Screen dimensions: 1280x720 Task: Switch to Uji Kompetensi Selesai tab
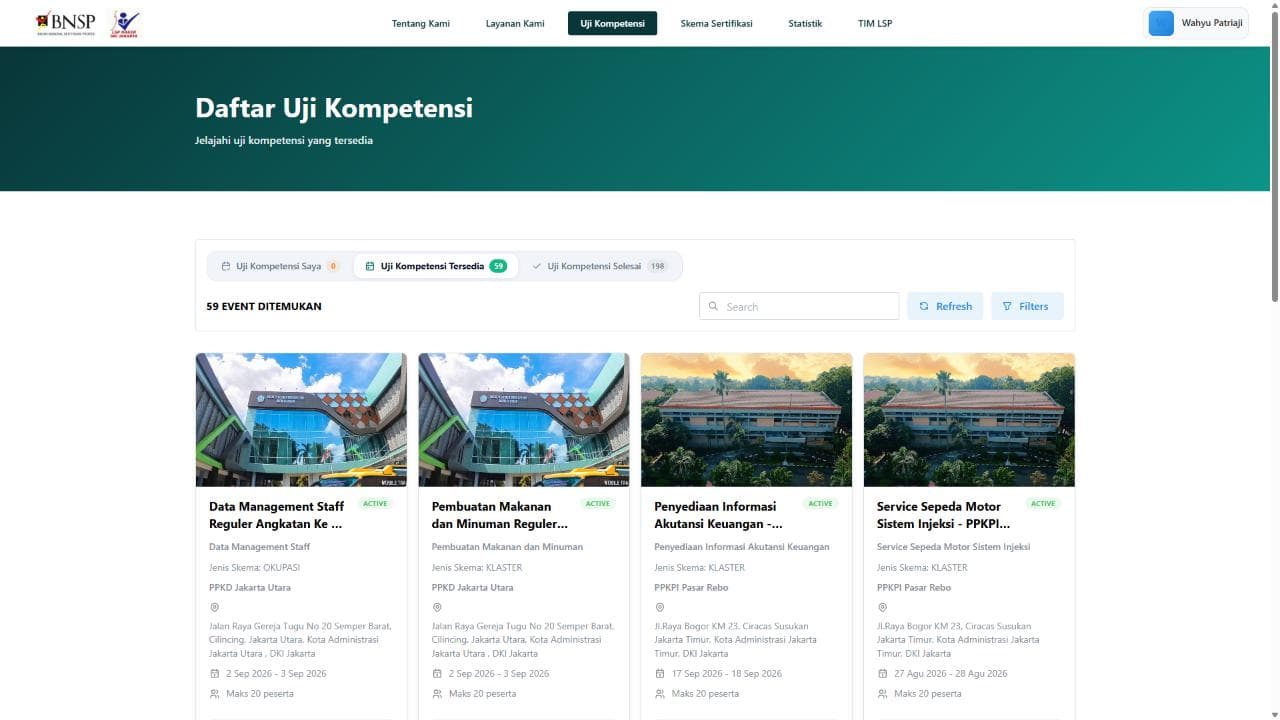click(600, 266)
